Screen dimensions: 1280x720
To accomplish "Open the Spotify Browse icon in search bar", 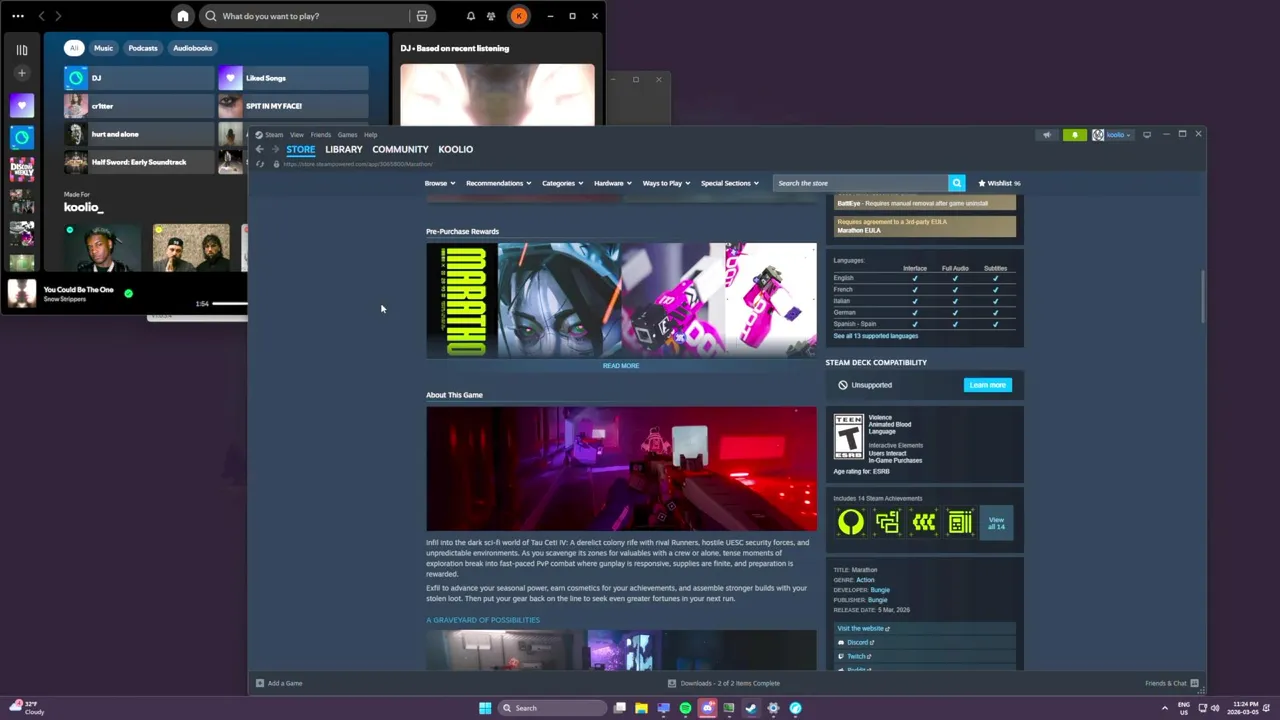I will 422,16.
